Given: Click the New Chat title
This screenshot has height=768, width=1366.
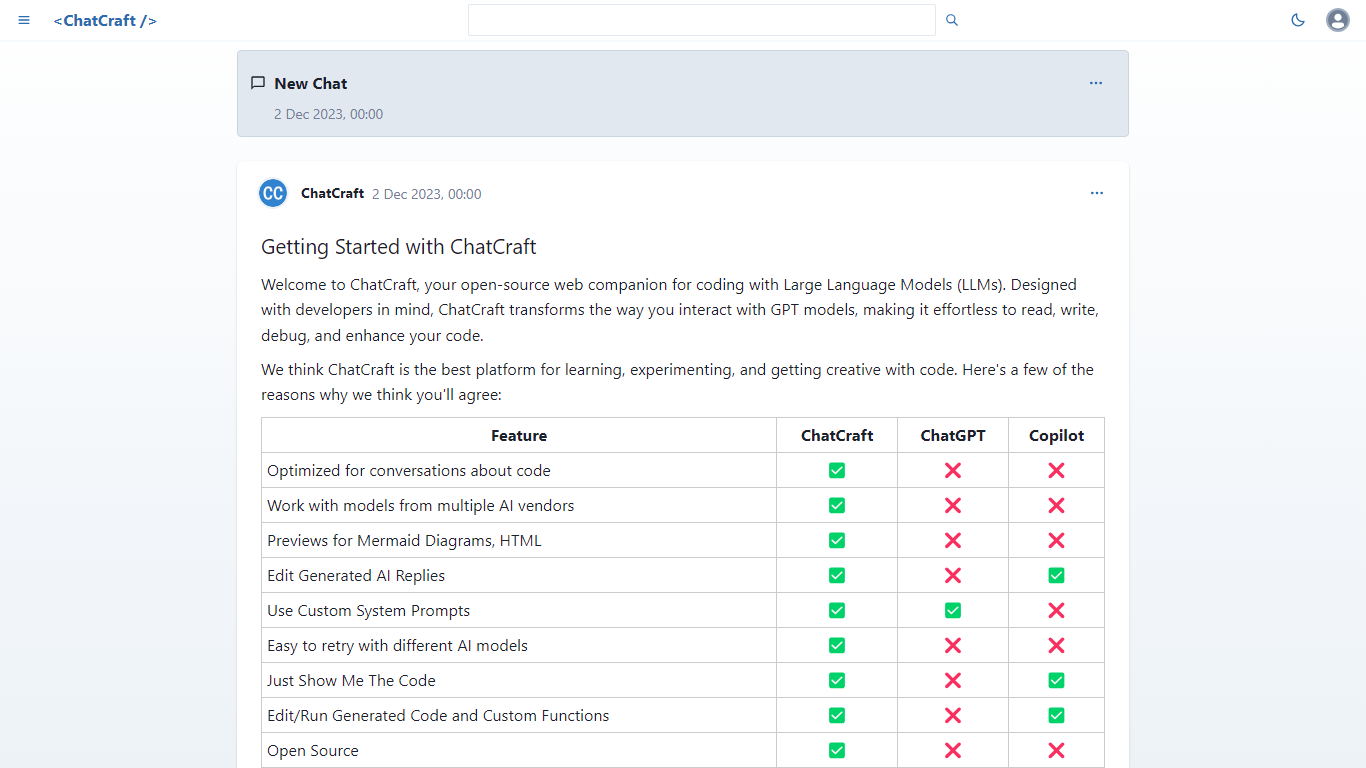Looking at the screenshot, I should [311, 84].
